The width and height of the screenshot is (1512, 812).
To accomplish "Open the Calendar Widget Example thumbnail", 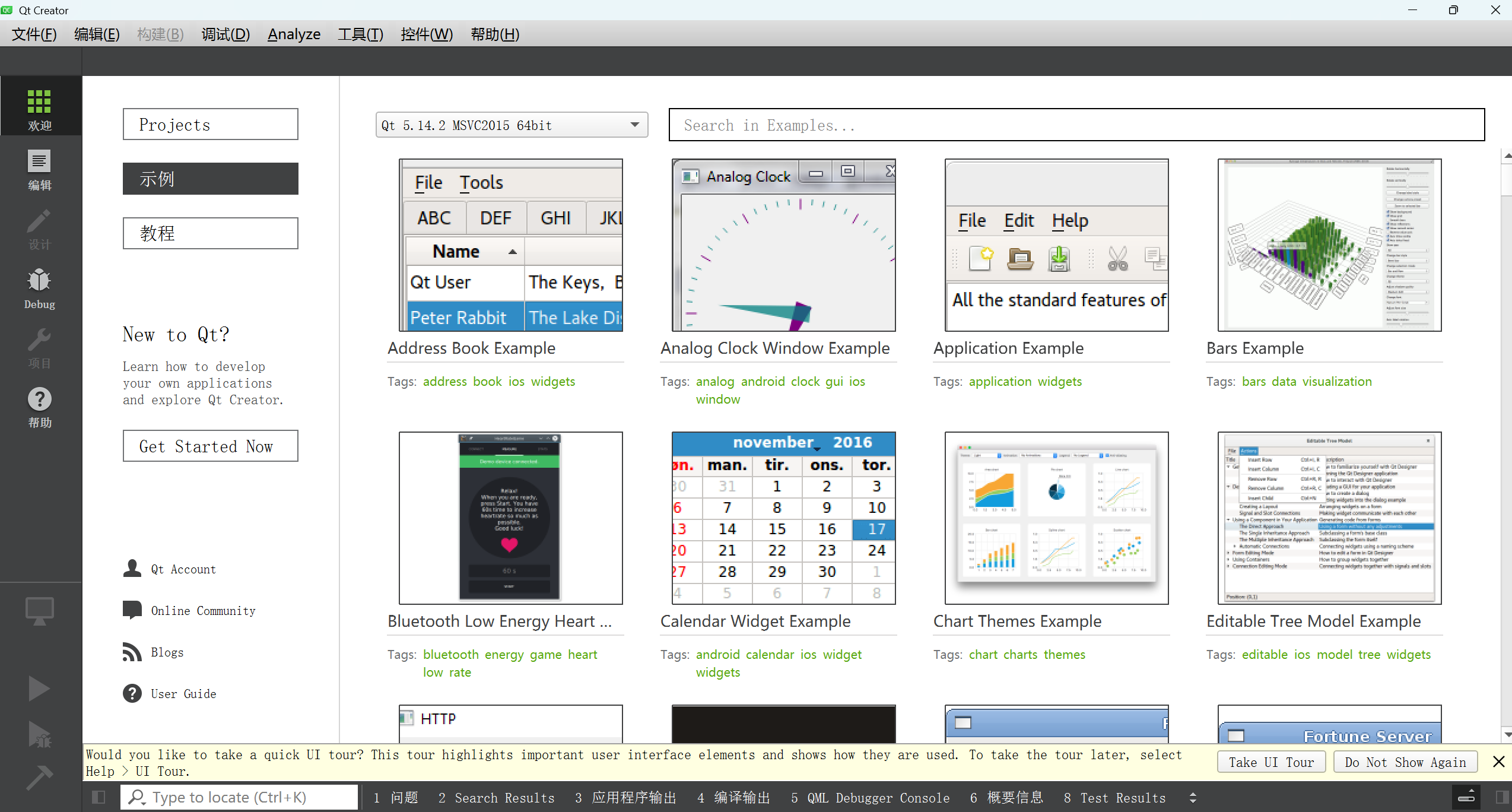I will (784, 518).
